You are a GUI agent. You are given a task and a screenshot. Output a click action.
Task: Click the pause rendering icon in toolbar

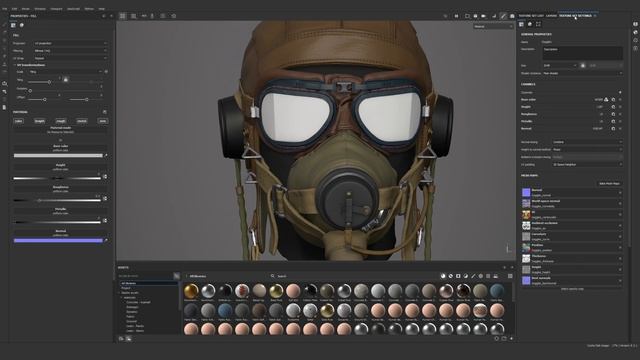click(456, 16)
